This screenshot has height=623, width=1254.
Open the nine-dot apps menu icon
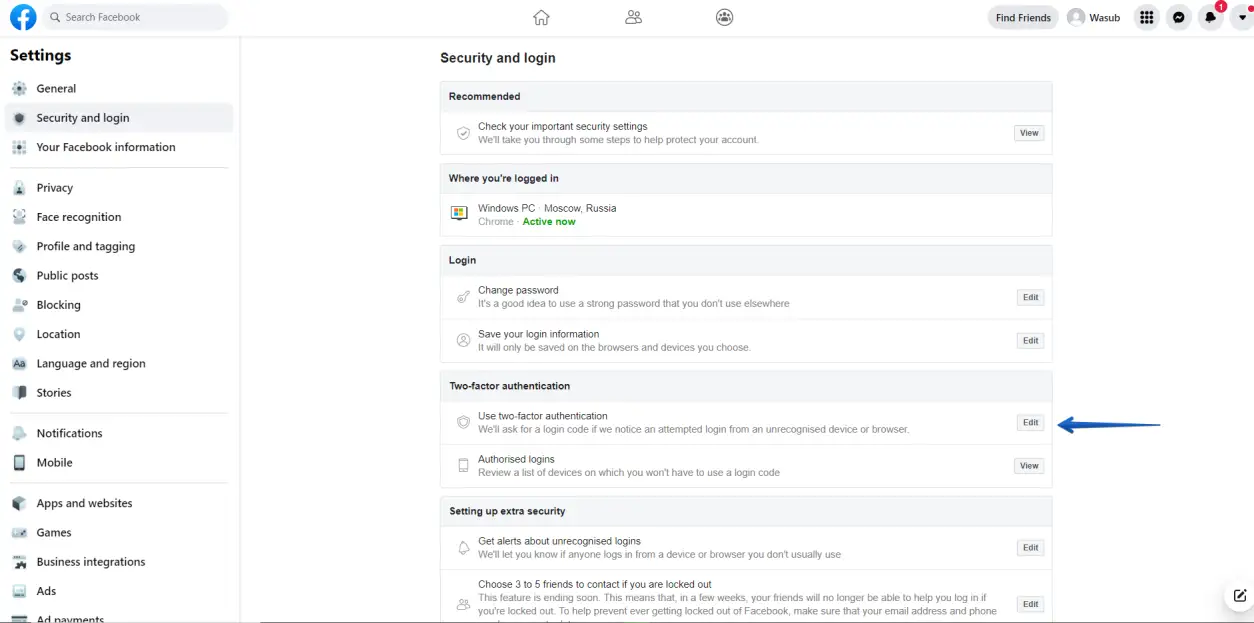pos(1147,17)
